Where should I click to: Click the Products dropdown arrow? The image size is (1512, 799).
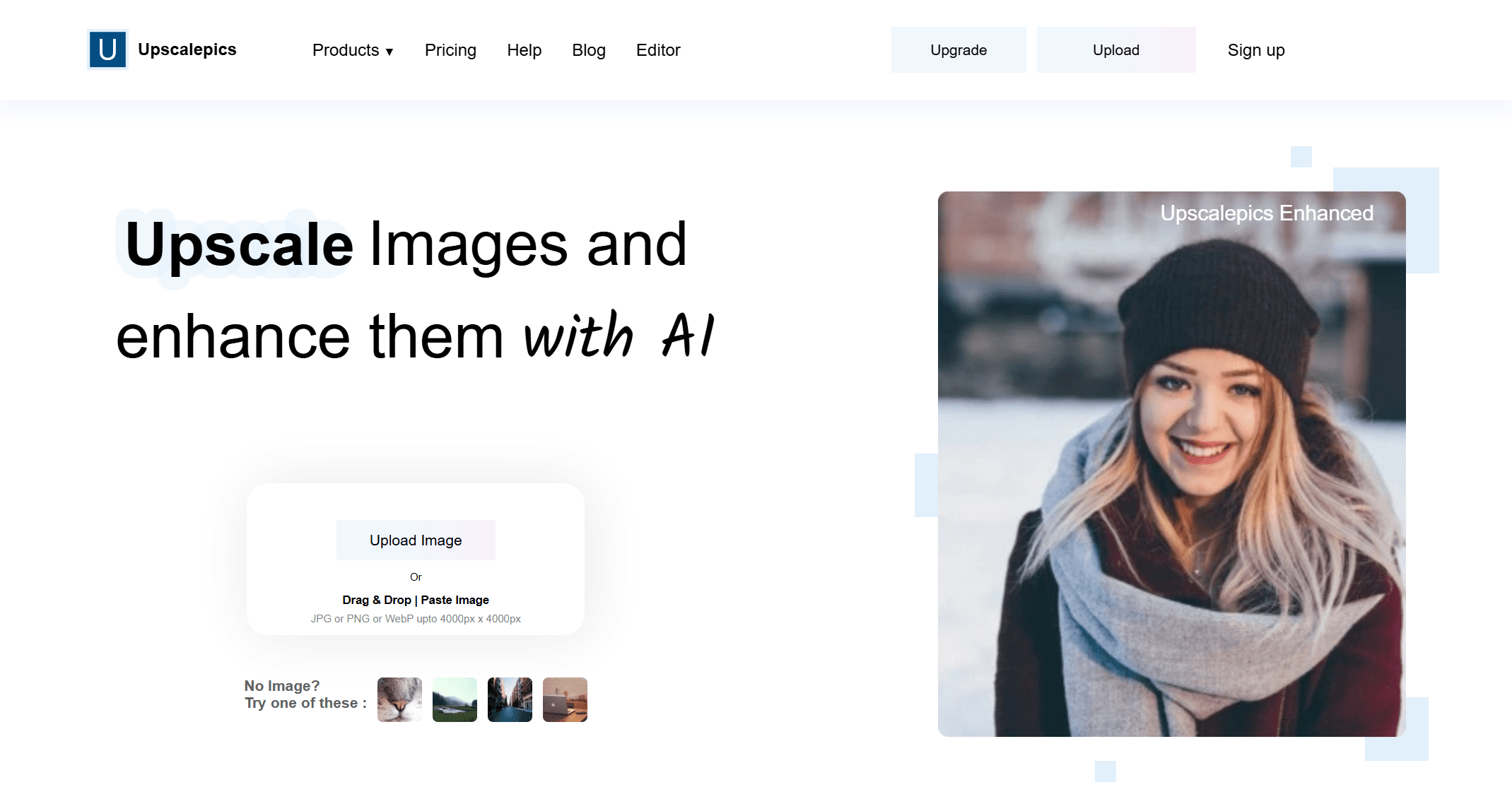coord(389,52)
